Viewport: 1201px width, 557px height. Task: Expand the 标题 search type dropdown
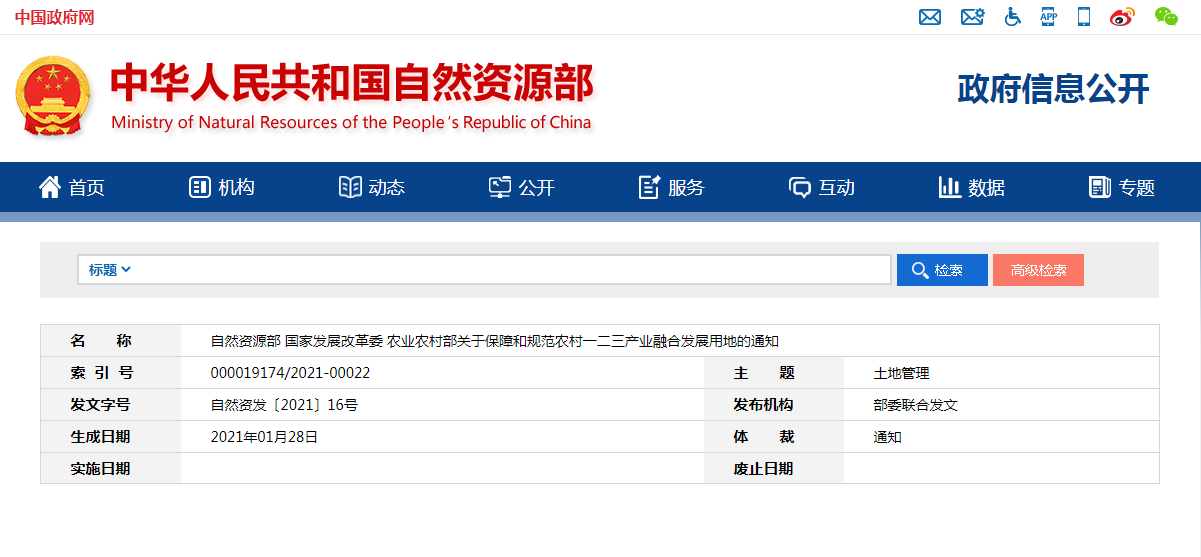click(x=110, y=270)
